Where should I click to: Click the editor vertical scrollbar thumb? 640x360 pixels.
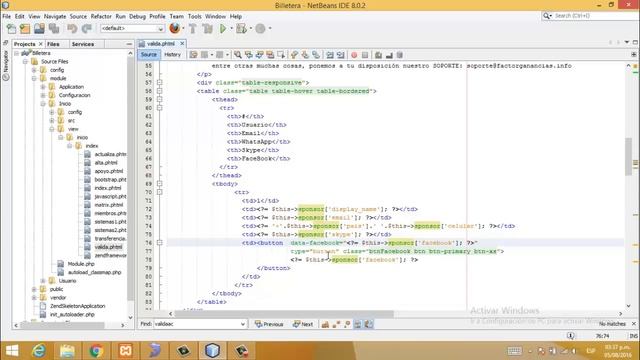click(629, 157)
